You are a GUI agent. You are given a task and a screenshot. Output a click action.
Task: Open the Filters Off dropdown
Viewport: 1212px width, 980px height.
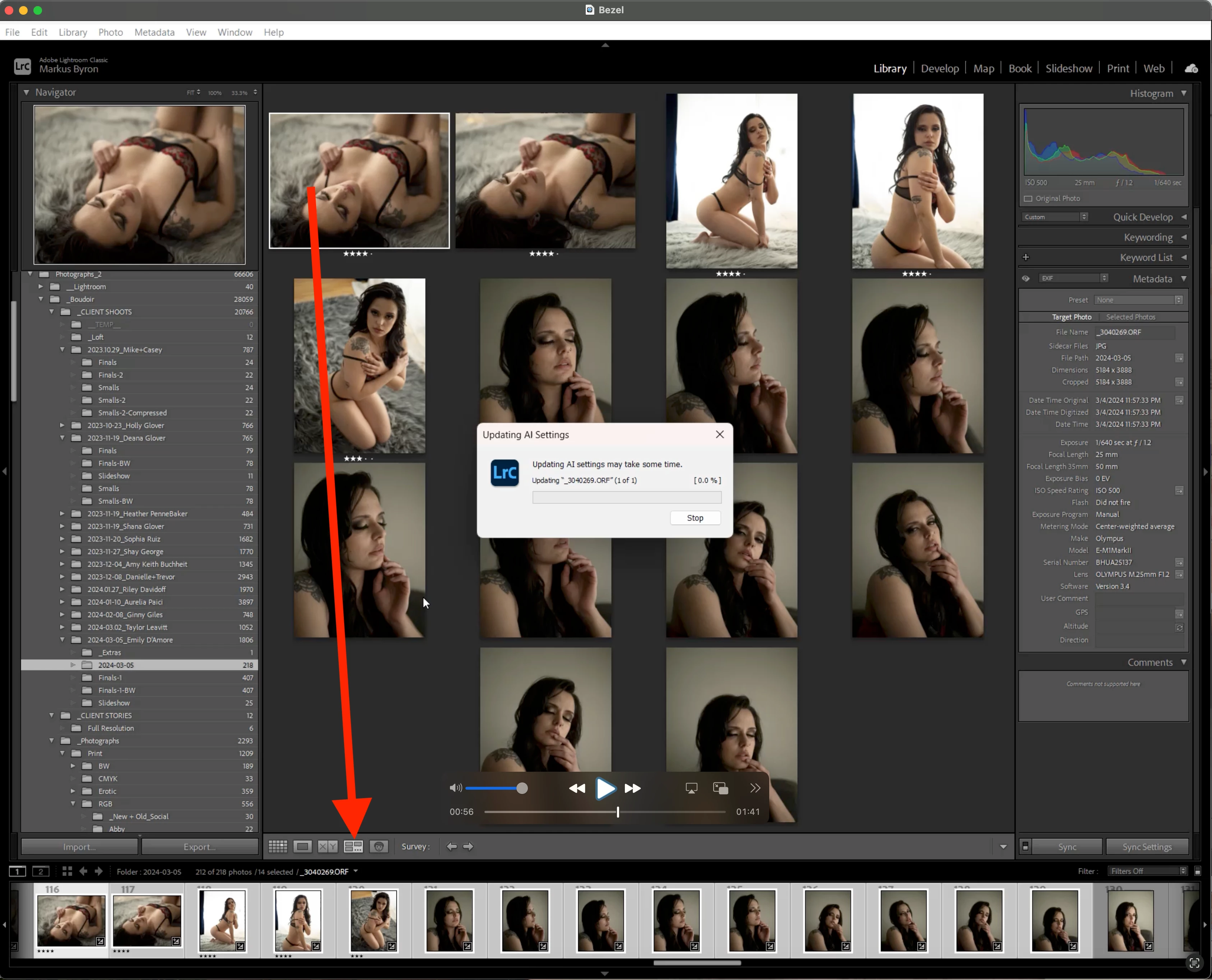pos(1148,871)
